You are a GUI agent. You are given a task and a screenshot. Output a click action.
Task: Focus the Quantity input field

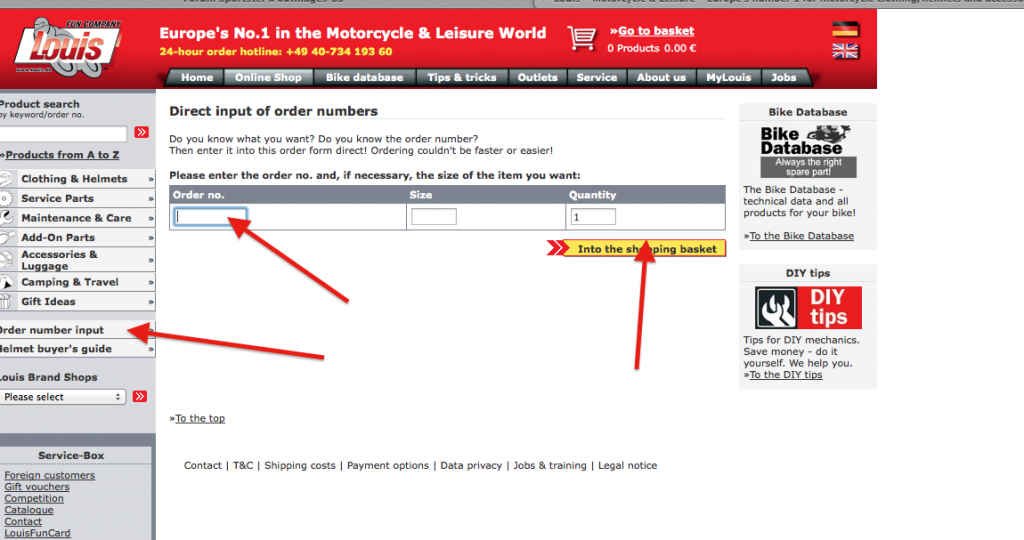593,217
